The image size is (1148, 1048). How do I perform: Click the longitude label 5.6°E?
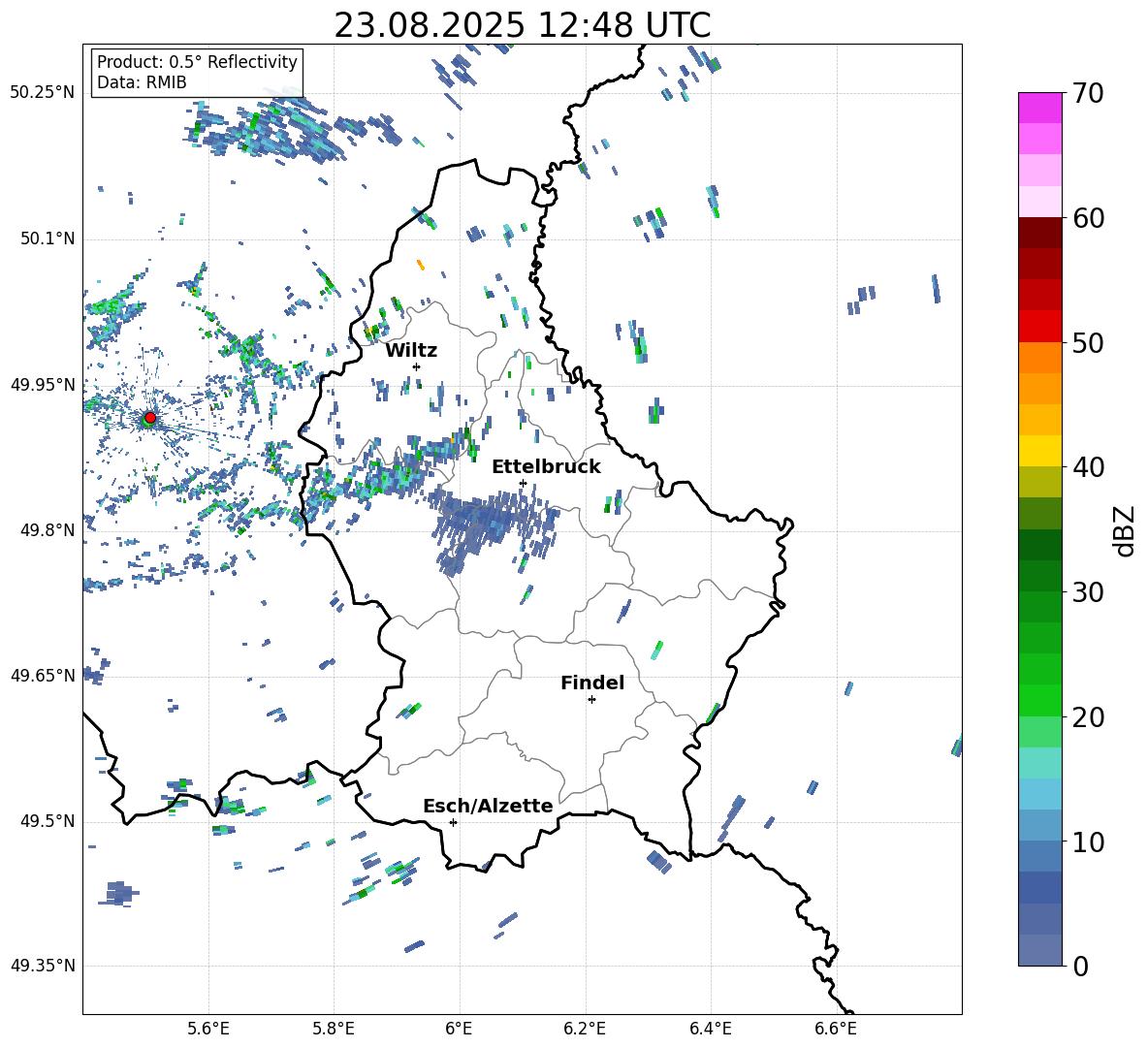point(208,1029)
